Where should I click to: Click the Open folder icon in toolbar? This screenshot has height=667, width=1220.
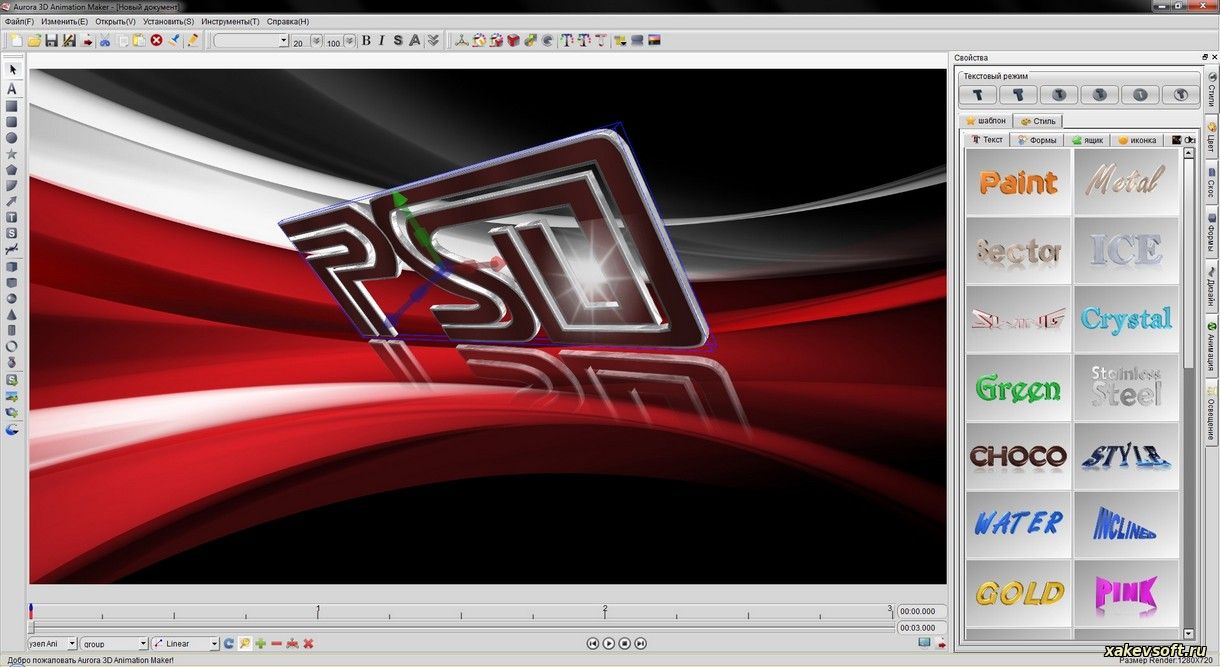(34, 41)
